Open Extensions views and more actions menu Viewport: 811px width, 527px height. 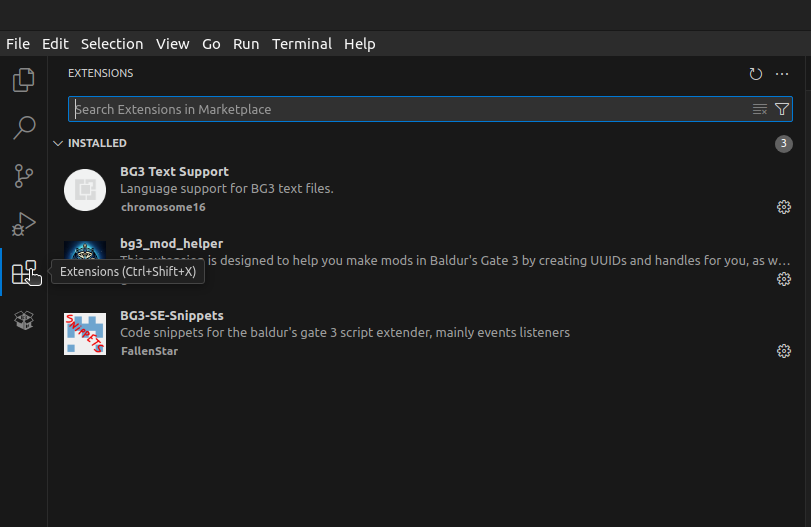(782, 74)
